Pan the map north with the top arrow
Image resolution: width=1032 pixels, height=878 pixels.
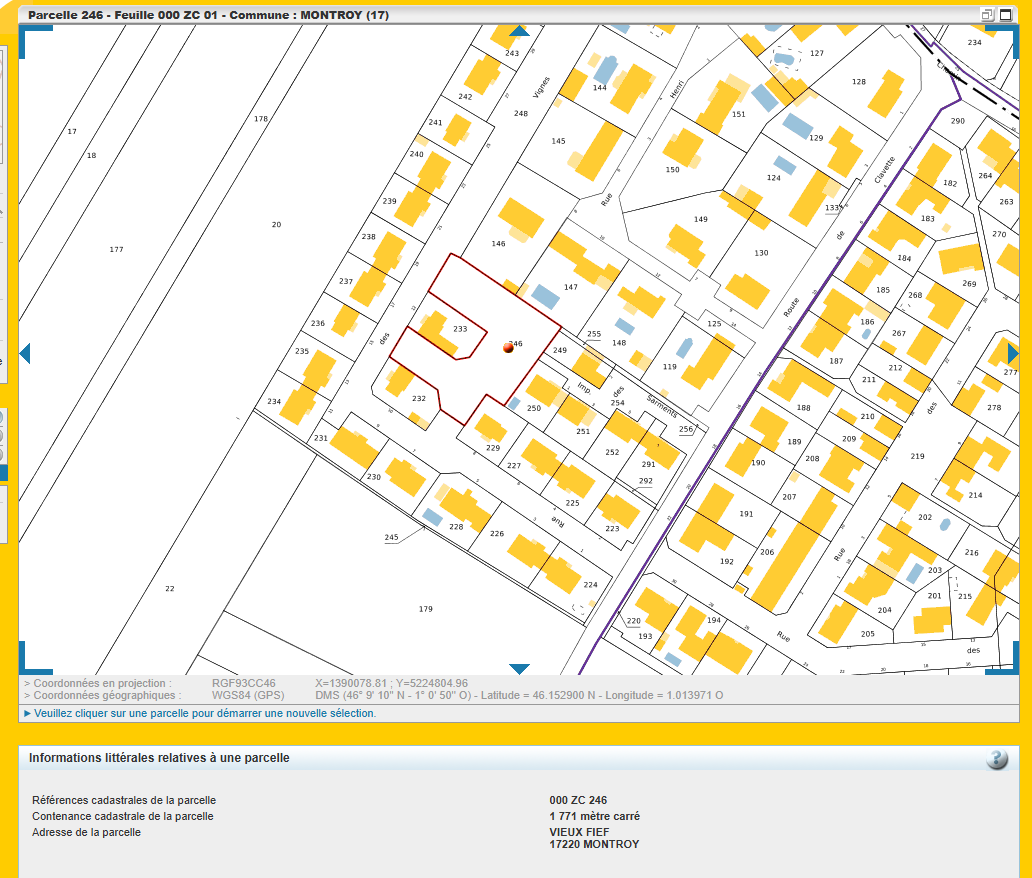pos(519,31)
